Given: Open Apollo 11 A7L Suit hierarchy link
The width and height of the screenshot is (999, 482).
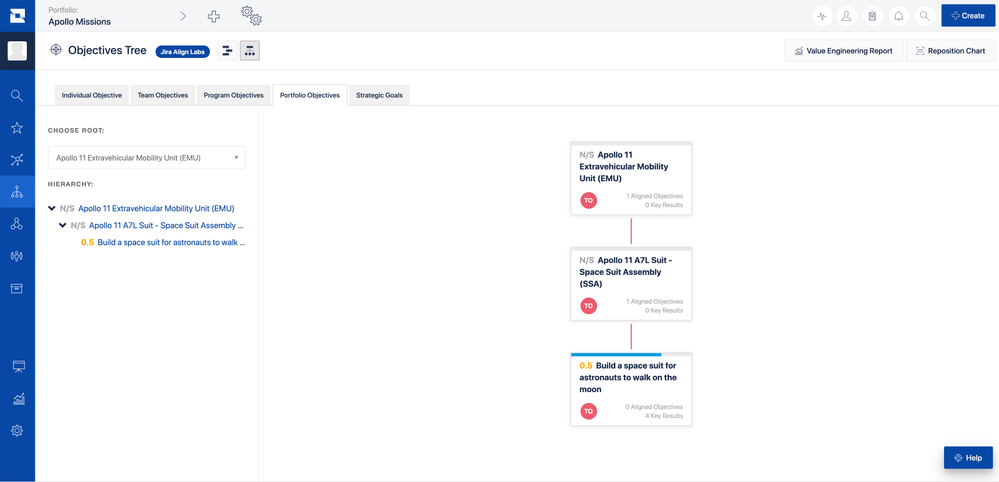Looking at the screenshot, I should 167,225.
